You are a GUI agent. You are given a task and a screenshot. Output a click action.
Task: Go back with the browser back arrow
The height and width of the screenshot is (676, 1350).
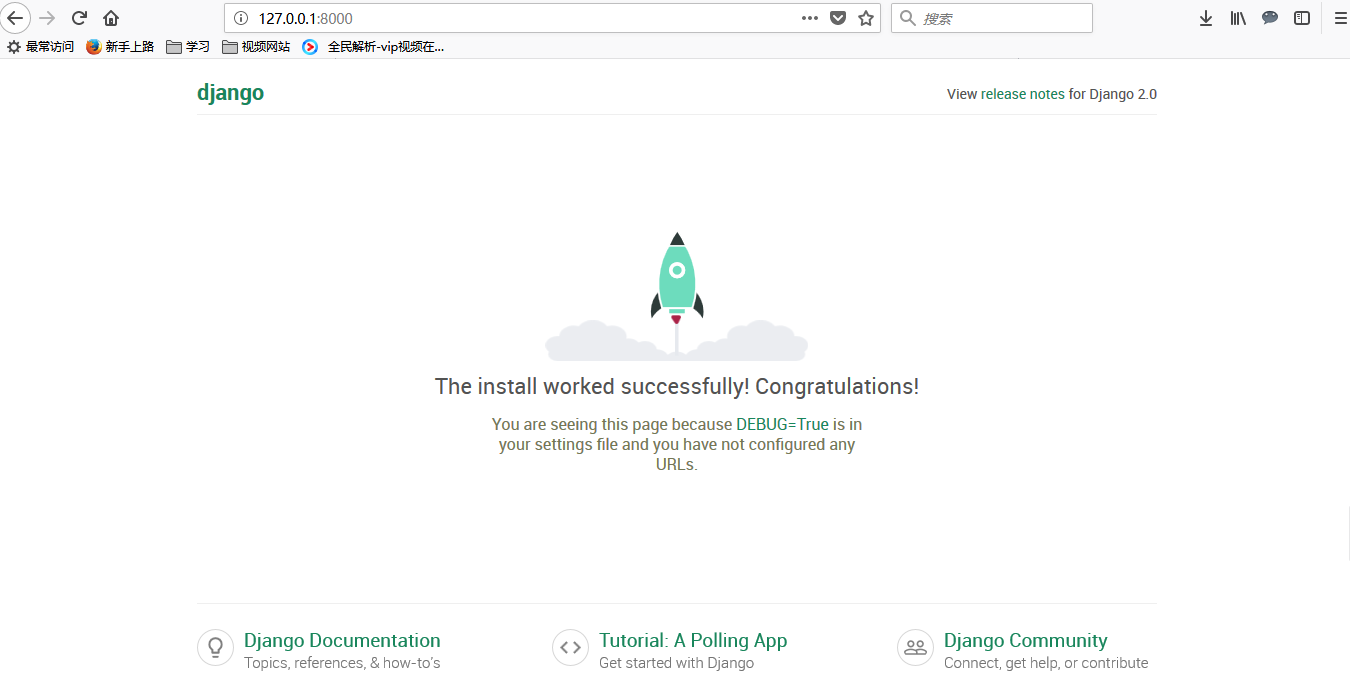15,18
